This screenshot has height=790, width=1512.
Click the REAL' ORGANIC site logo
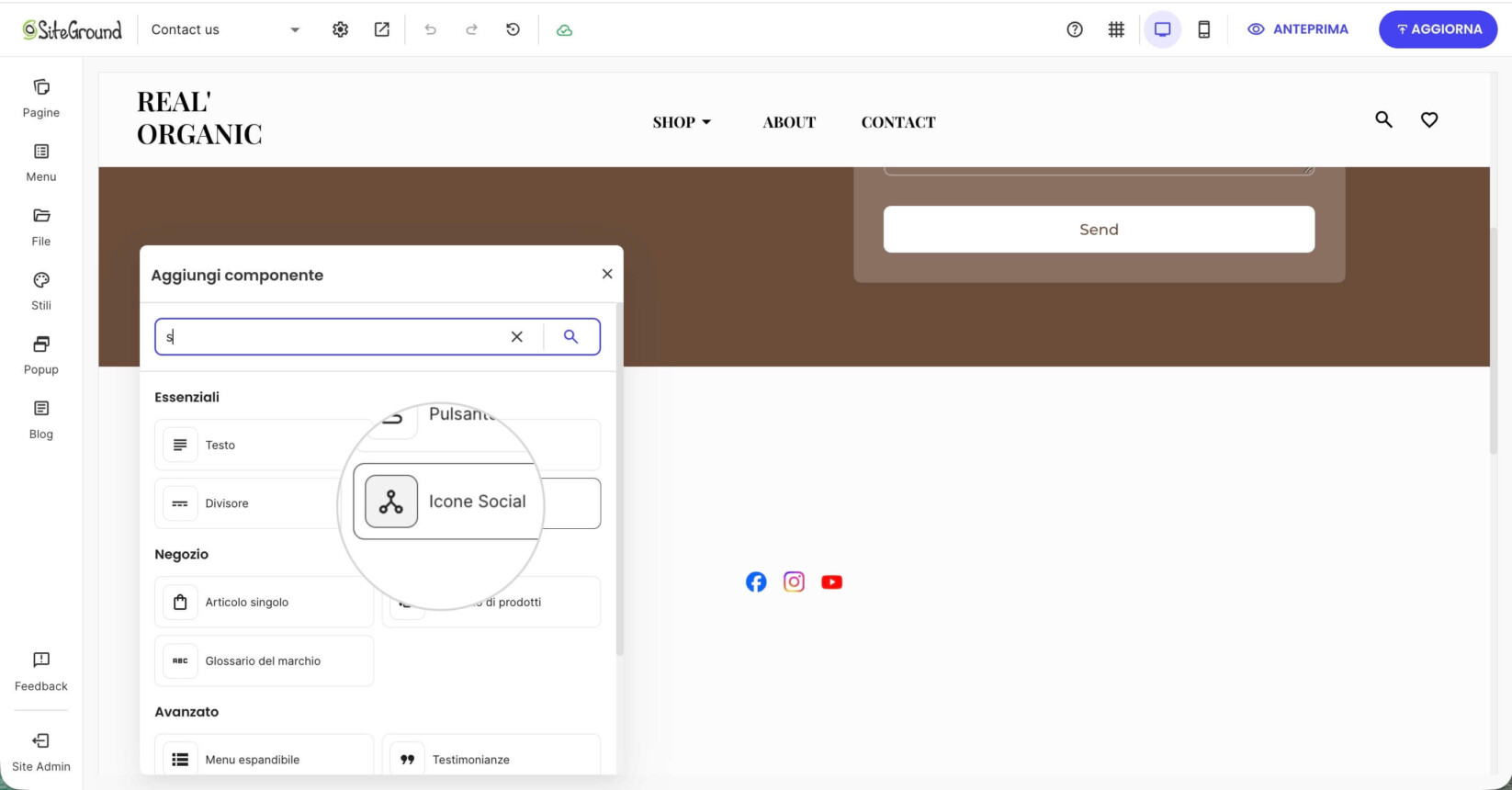point(199,118)
